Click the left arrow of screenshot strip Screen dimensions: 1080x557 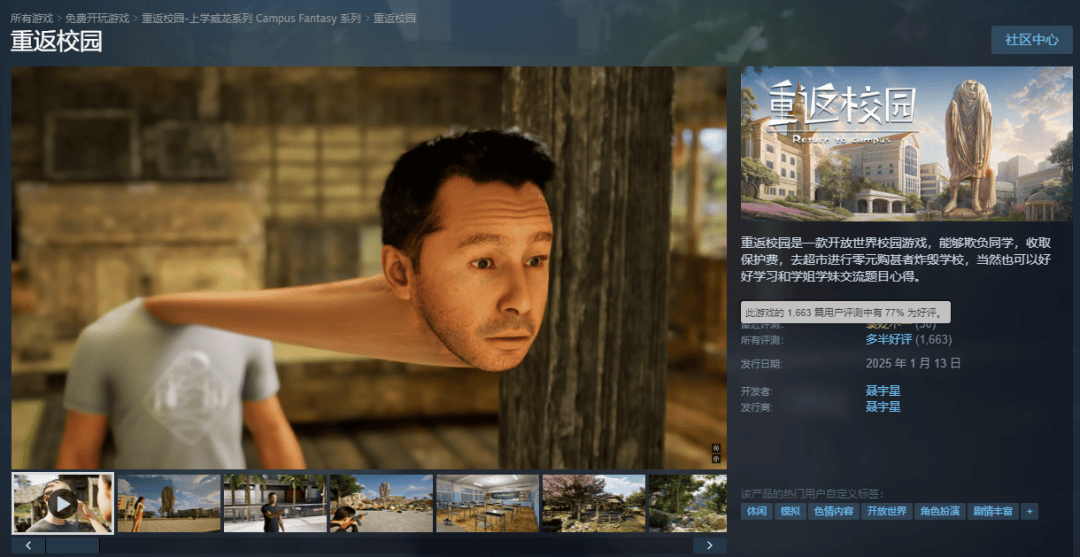coord(28,545)
